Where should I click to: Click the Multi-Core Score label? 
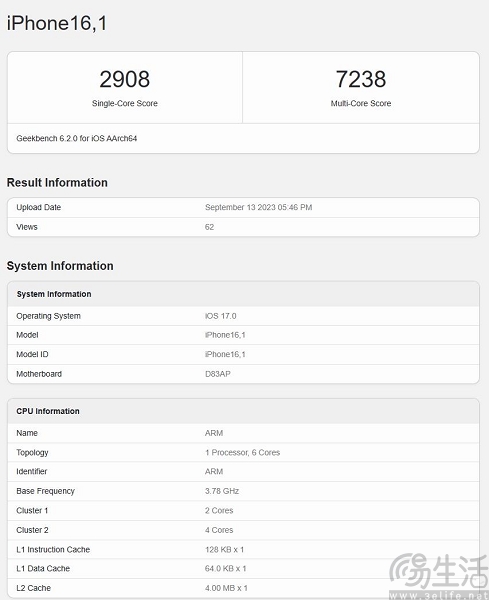tap(361, 103)
